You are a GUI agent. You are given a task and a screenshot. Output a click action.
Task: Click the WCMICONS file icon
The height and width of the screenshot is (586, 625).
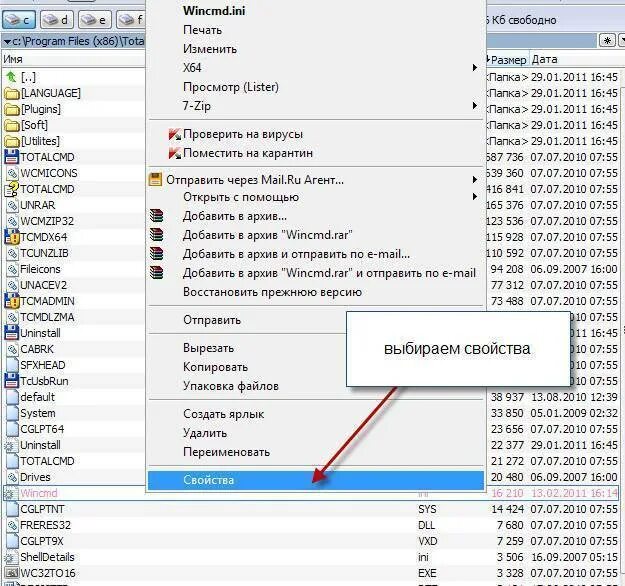[x=12, y=173]
